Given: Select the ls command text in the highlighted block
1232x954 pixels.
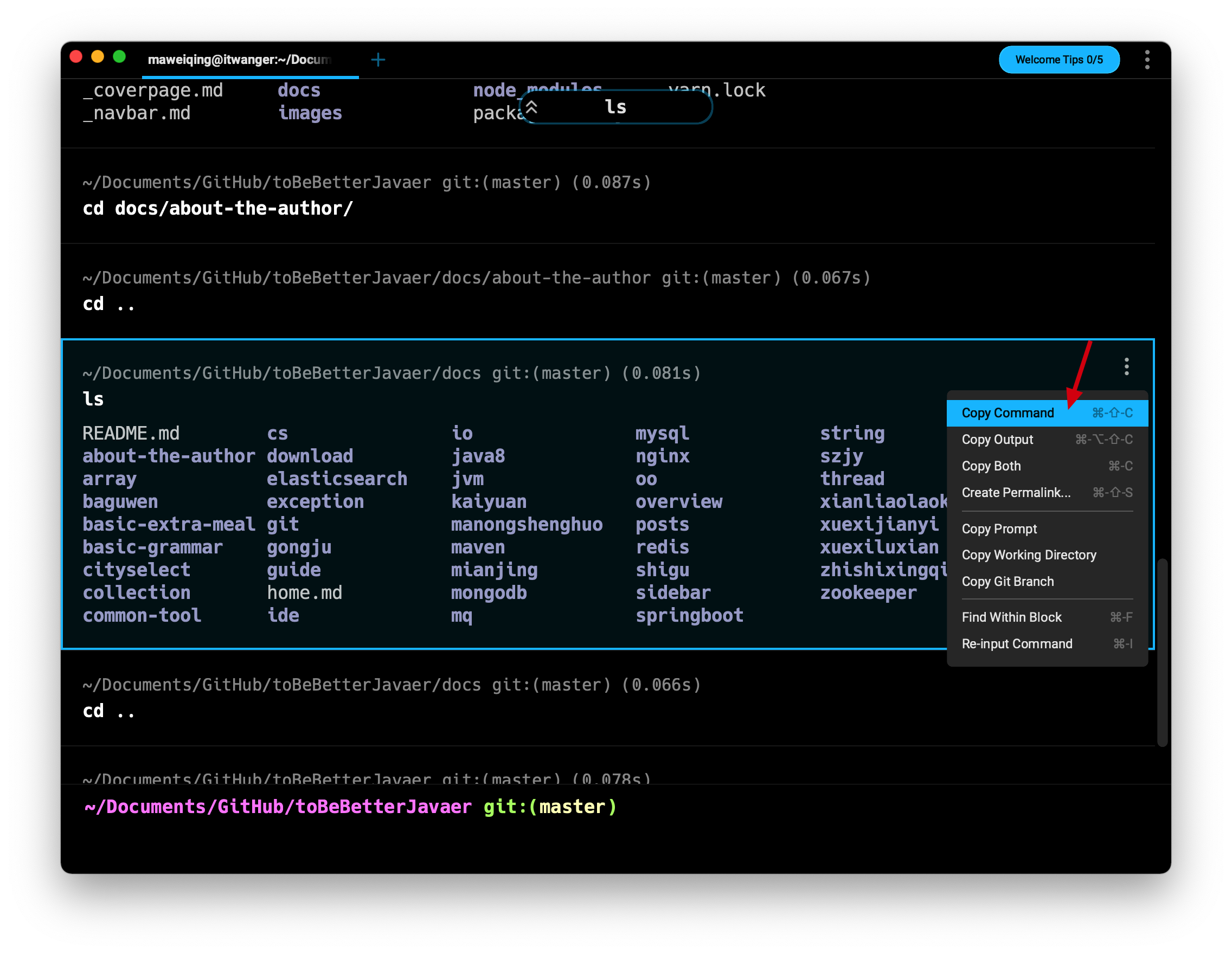Looking at the screenshot, I should (94, 398).
